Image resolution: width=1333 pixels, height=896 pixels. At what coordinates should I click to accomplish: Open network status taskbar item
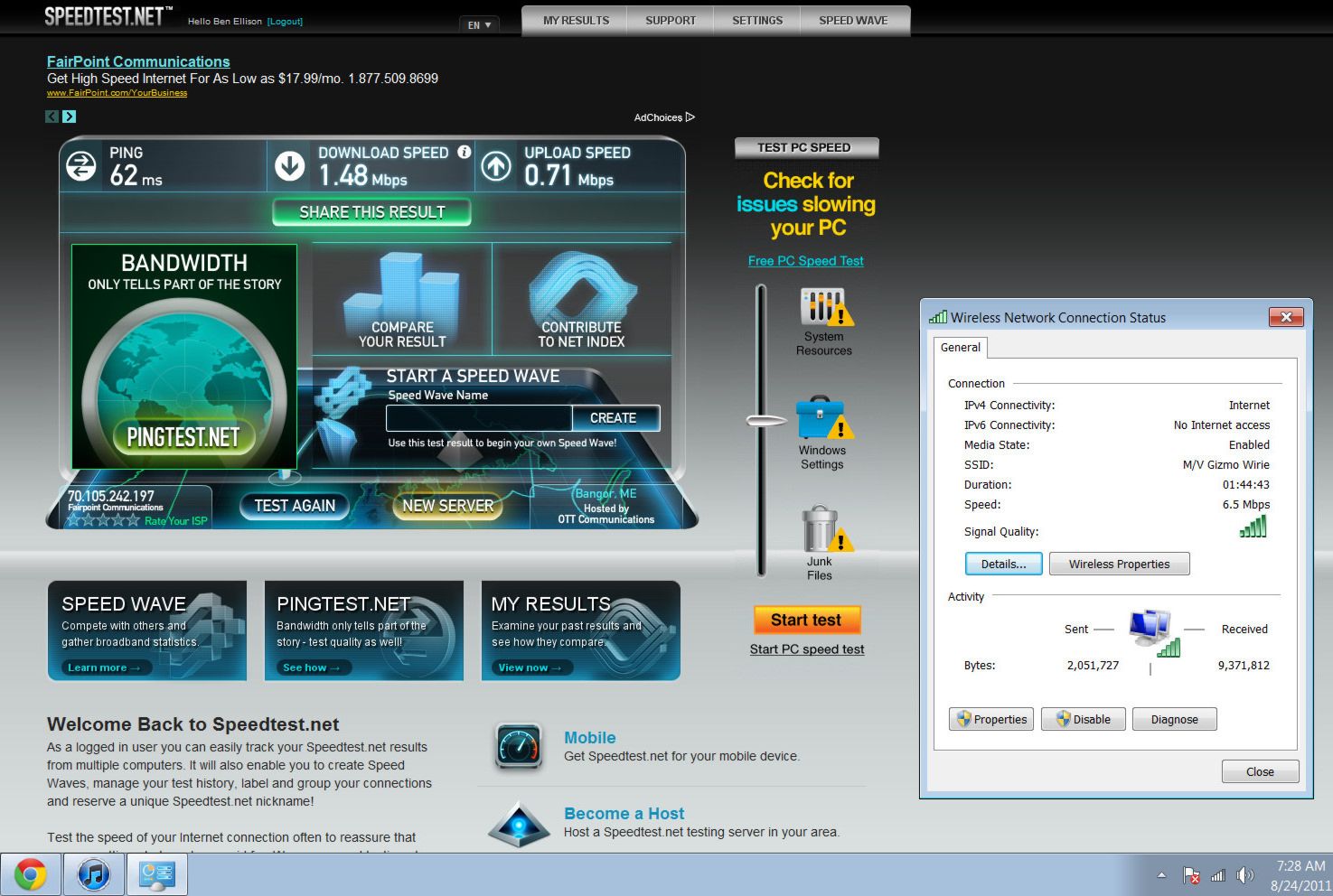click(157, 874)
